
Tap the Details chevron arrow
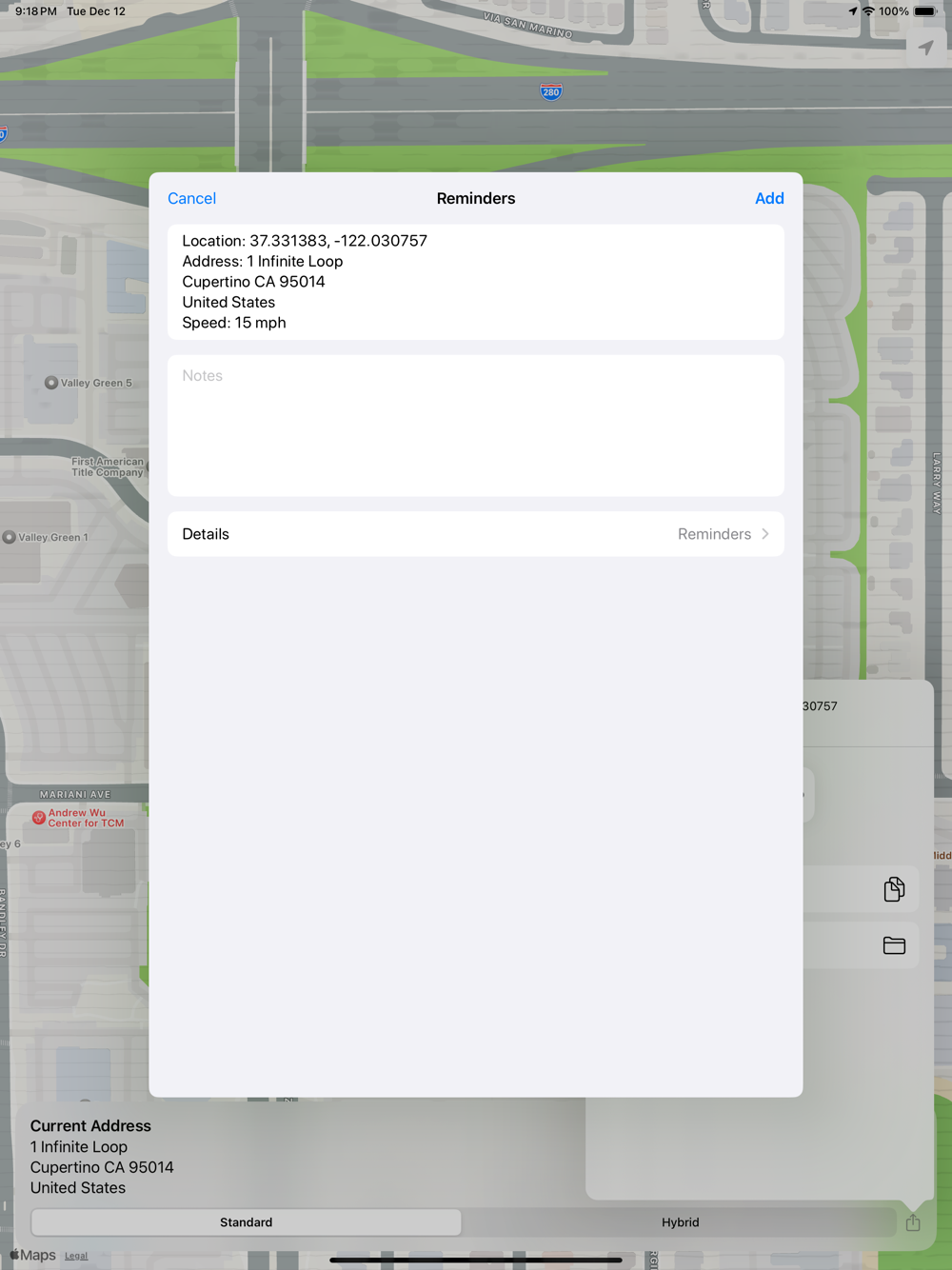point(765,534)
